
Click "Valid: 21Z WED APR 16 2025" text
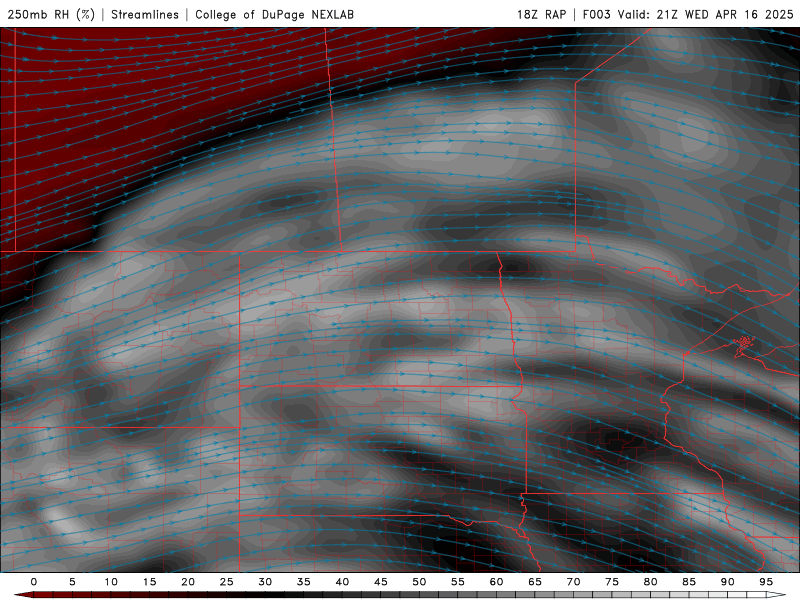(x=706, y=14)
